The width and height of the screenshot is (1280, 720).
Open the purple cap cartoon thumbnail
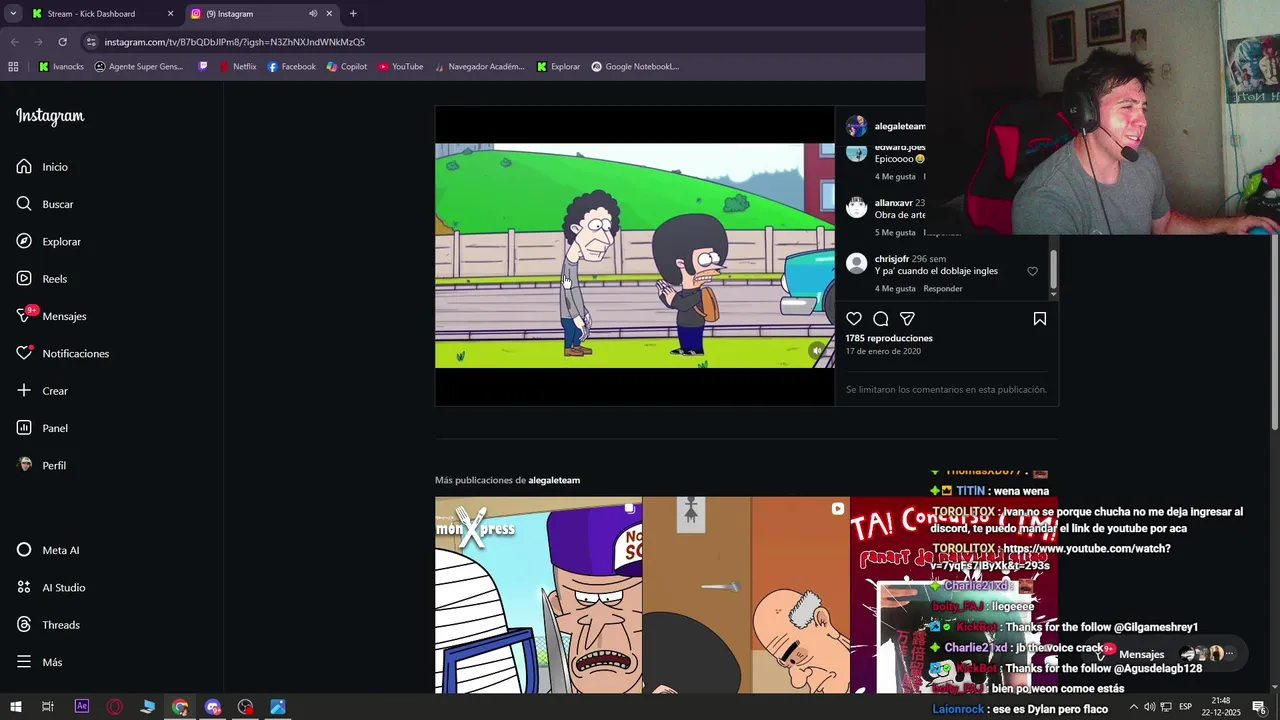[538, 595]
